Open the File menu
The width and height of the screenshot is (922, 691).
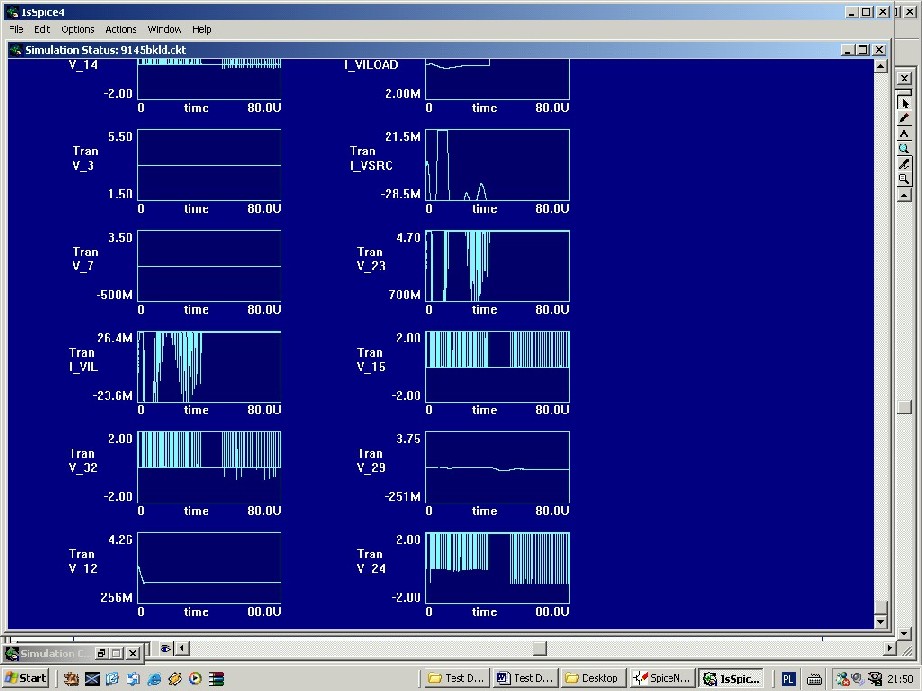click(17, 30)
